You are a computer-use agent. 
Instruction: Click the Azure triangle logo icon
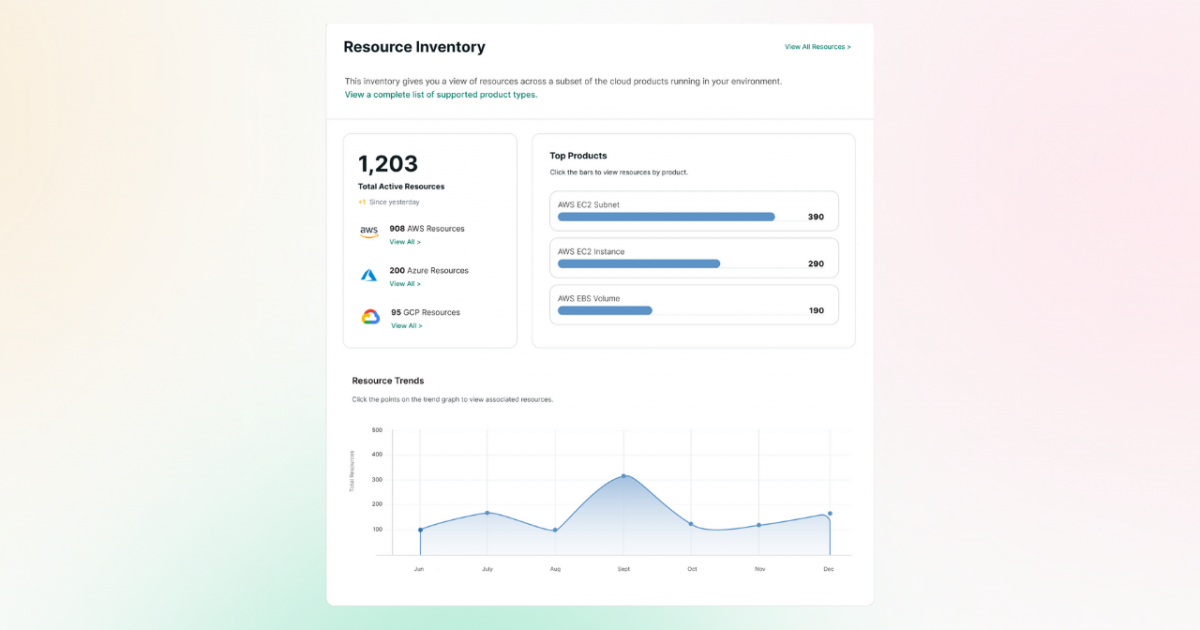[368, 273]
